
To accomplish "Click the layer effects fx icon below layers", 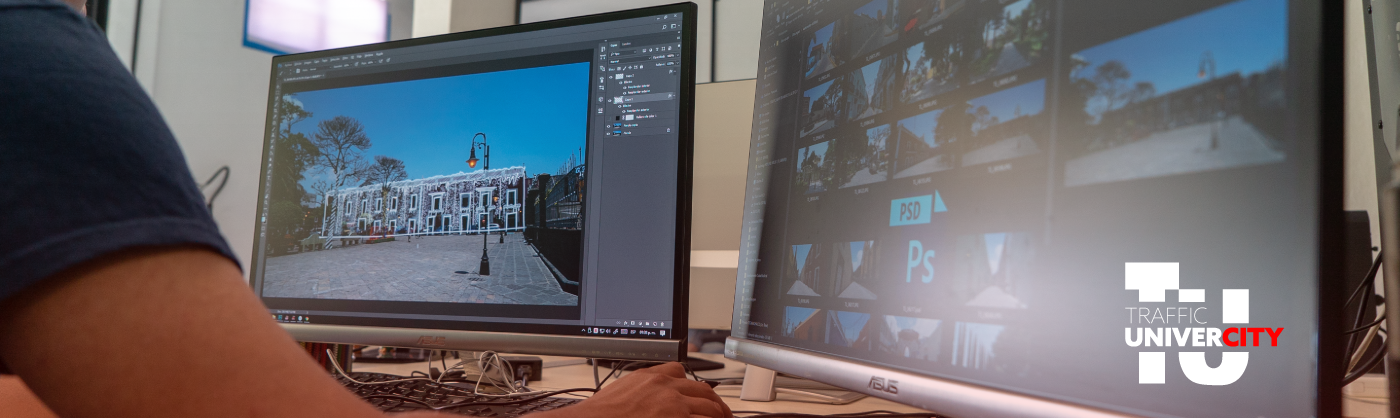I will pyautogui.click(x=625, y=322).
